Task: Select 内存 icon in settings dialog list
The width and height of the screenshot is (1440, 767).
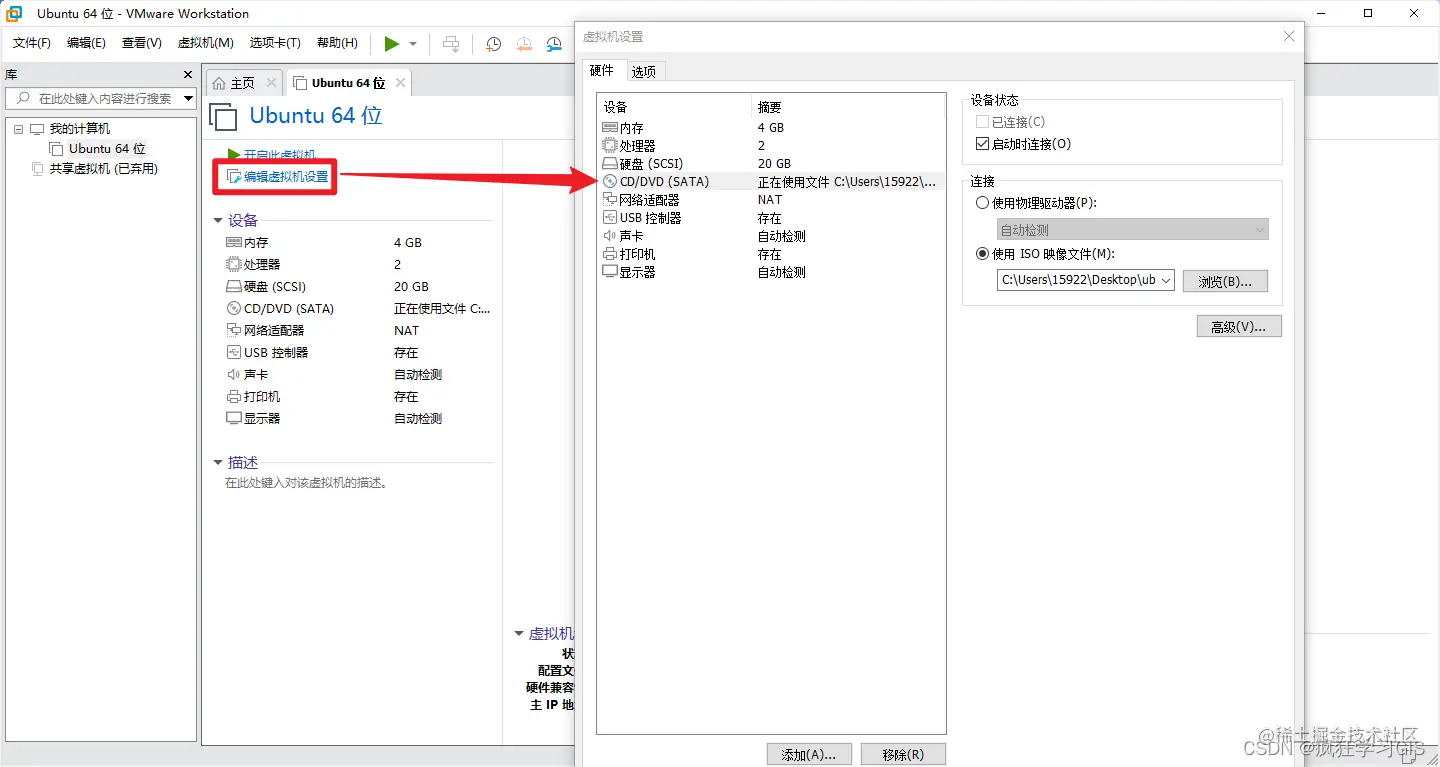Action: point(610,128)
